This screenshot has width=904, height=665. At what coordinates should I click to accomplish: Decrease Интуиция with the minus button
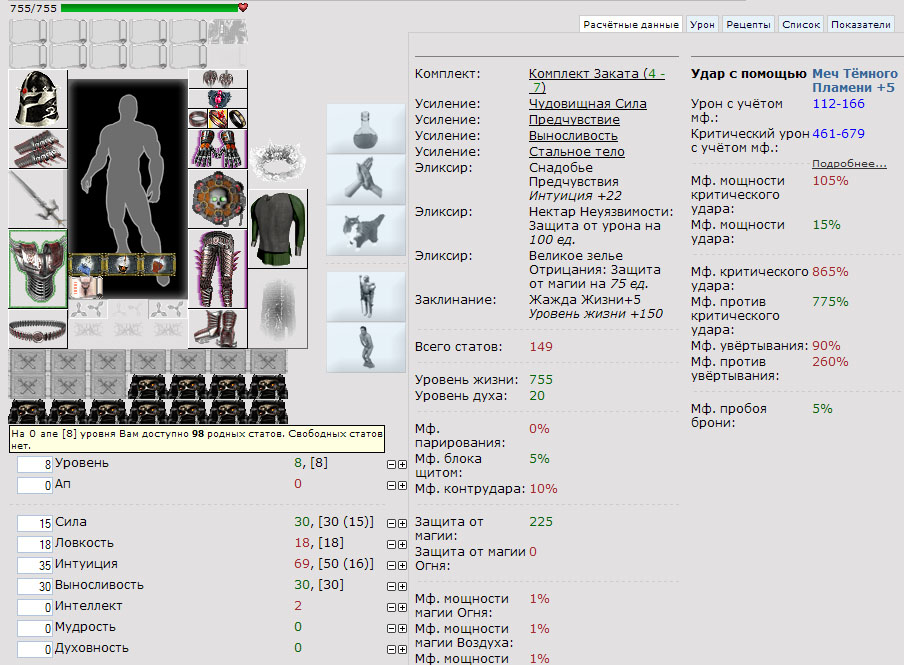tap(391, 566)
